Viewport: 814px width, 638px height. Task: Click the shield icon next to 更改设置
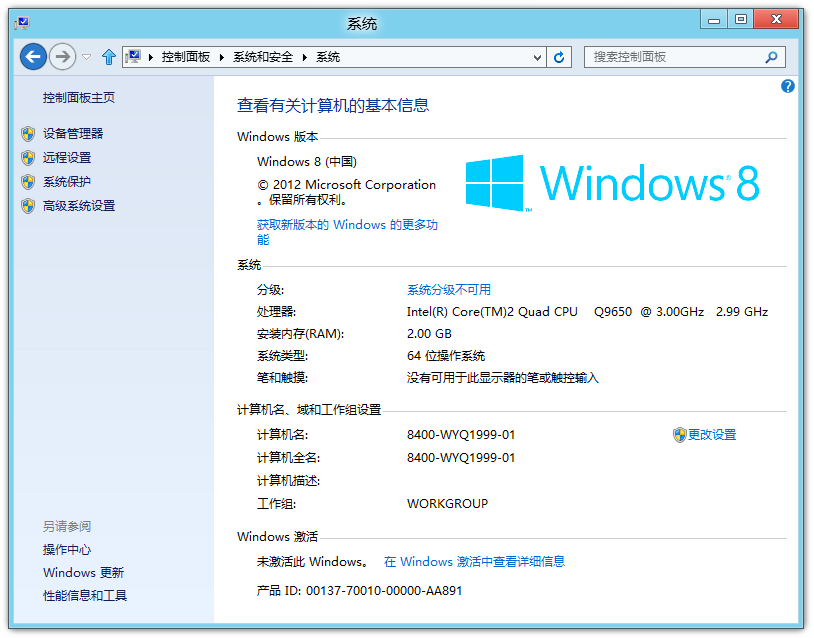680,435
